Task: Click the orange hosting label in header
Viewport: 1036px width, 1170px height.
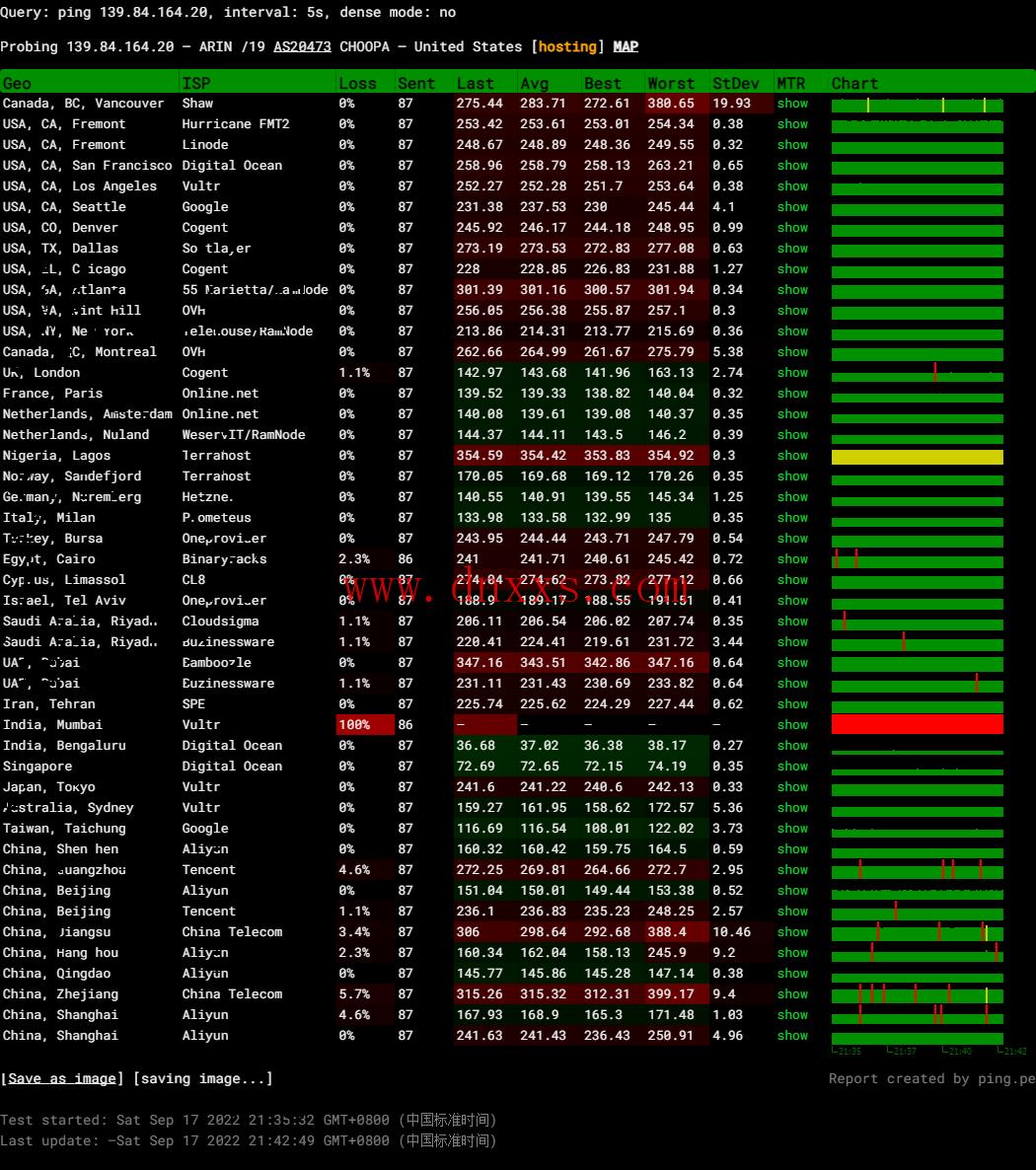Action: tap(567, 46)
